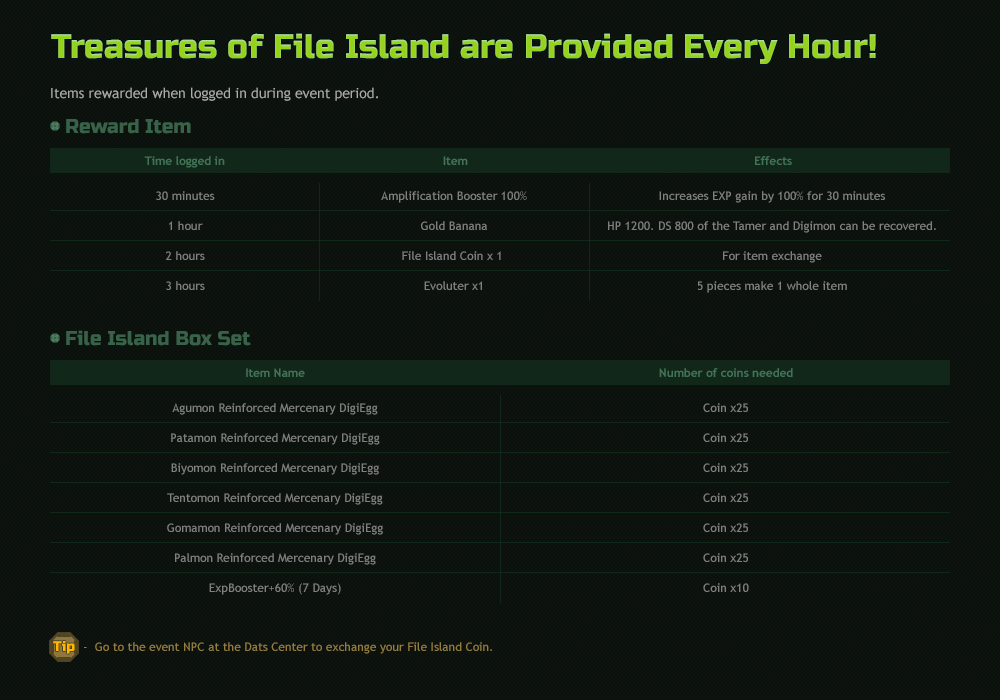Click the 'Item Name' column header
The width and height of the screenshot is (1000, 700).
click(275, 373)
